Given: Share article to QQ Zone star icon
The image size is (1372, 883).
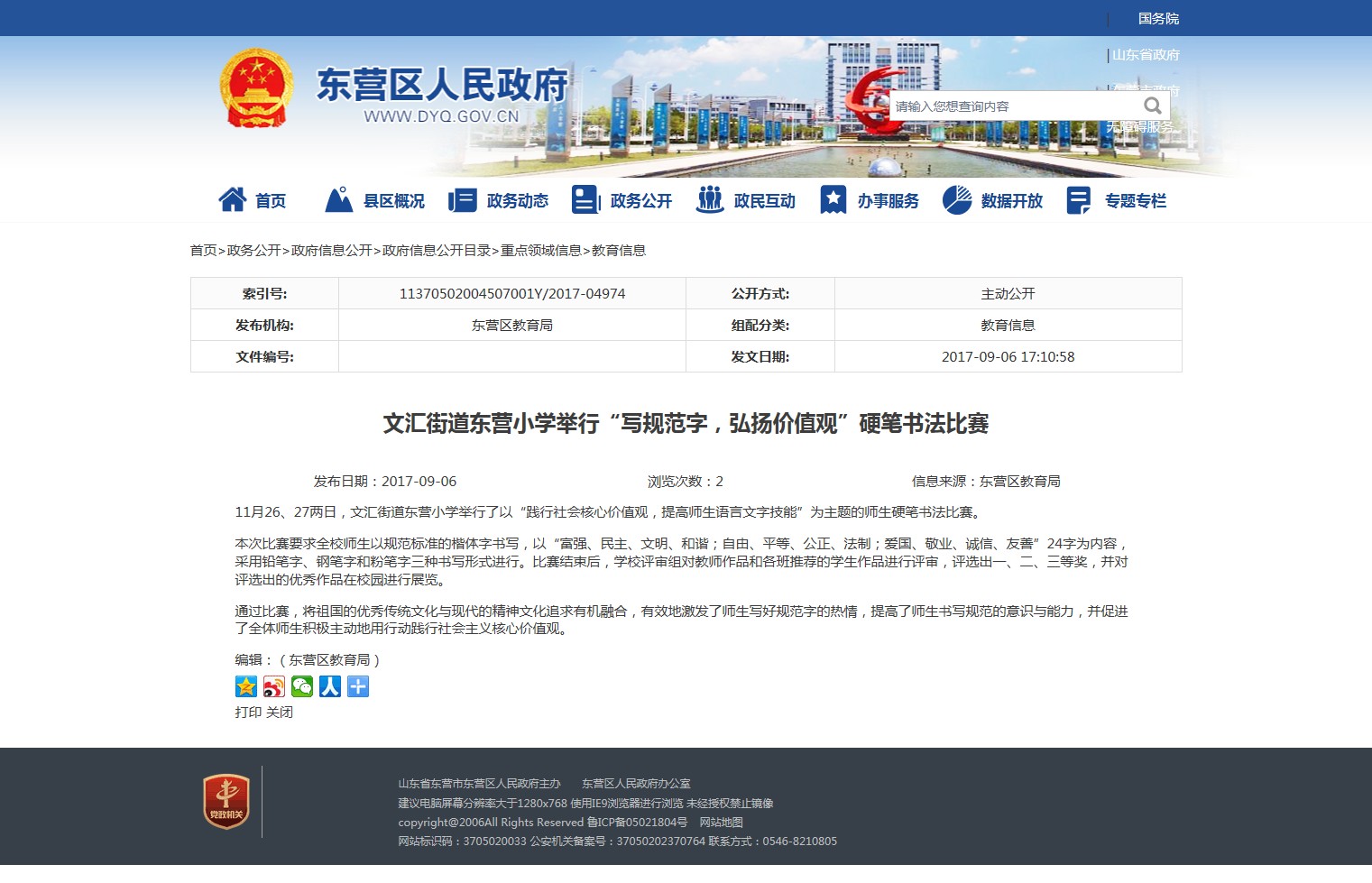Looking at the screenshot, I should [x=246, y=686].
